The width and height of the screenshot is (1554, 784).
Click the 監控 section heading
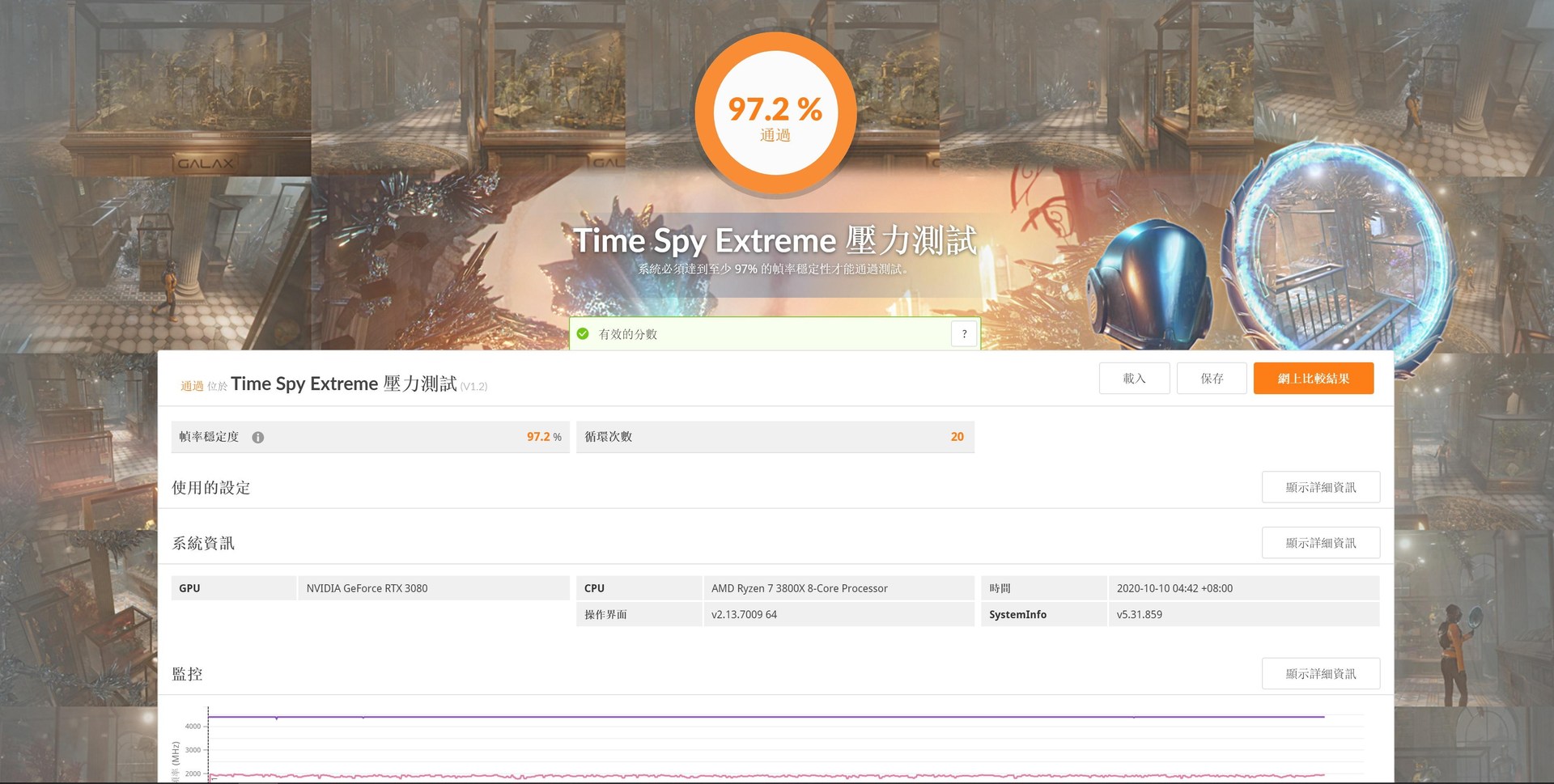pyautogui.click(x=187, y=674)
